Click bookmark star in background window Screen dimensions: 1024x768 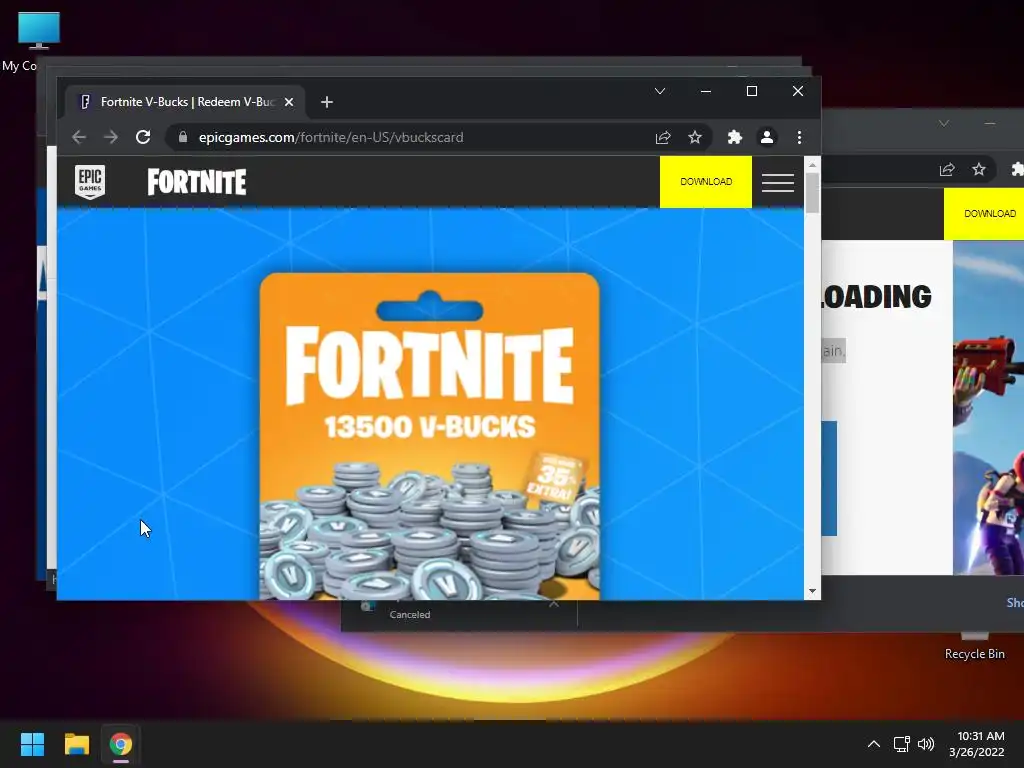(978, 170)
